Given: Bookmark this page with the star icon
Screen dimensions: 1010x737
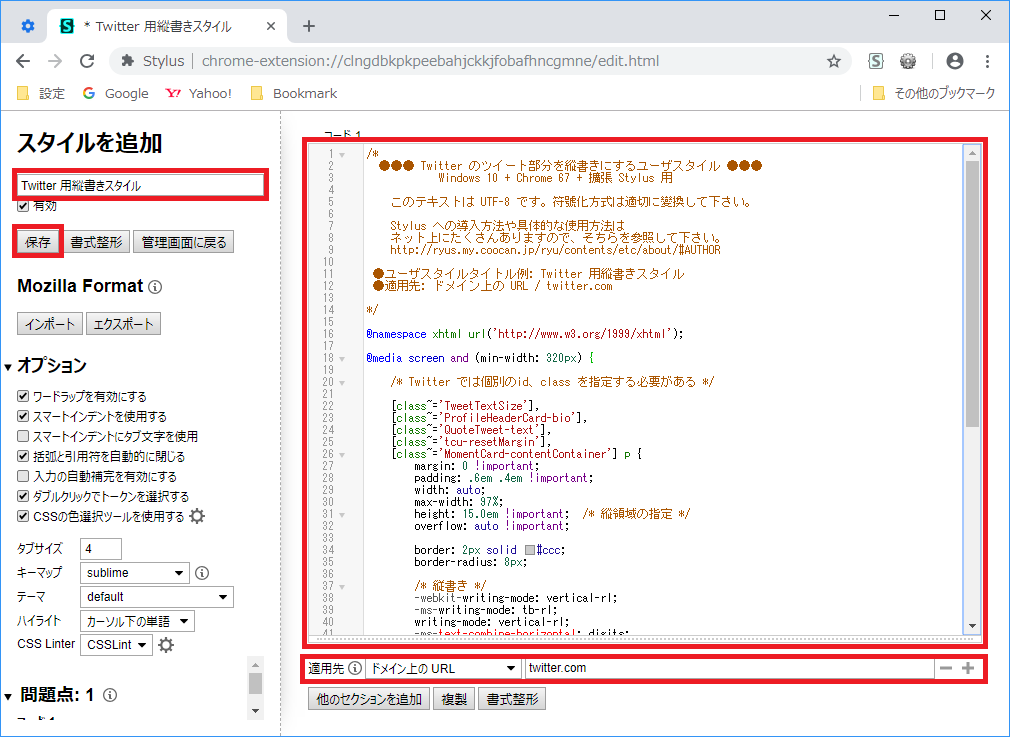Looking at the screenshot, I should (x=833, y=61).
